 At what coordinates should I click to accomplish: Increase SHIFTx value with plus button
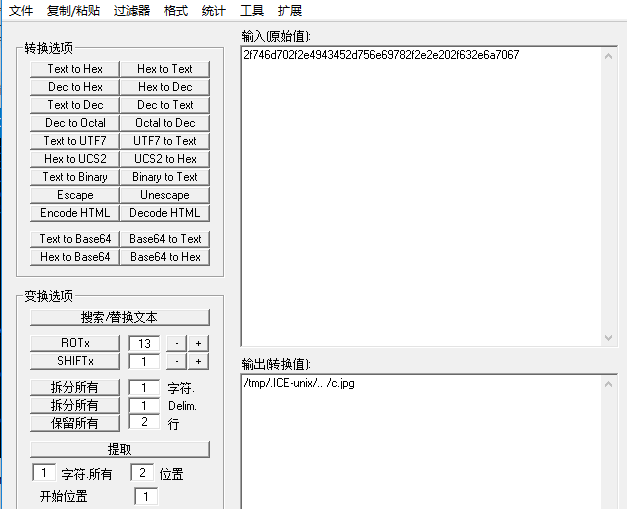pyautogui.click(x=199, y=361)
